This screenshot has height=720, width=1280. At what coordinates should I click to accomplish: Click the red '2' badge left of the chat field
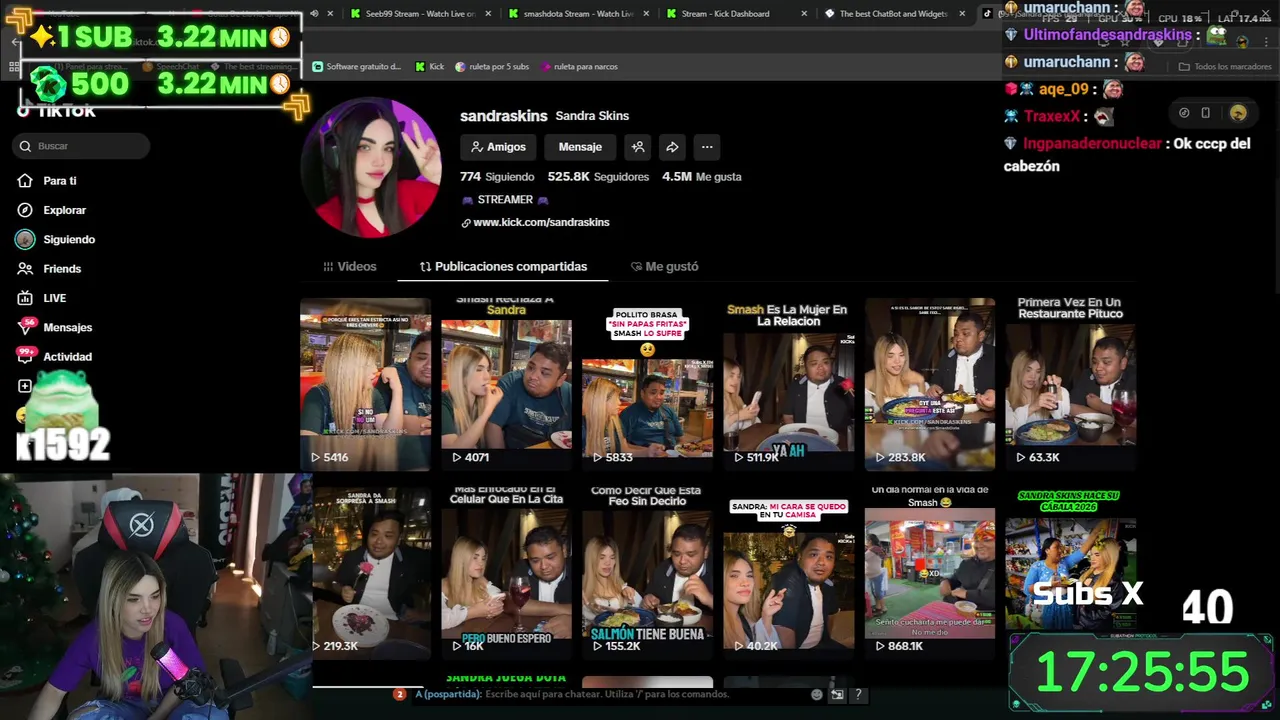pos(399,694)
